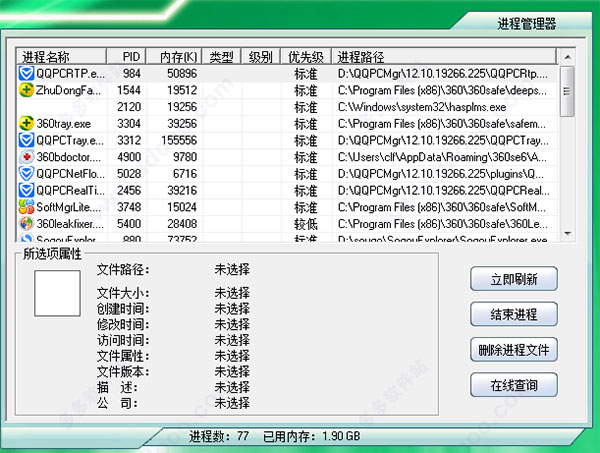
Task: Click the 已用内存: 1.90 GB status text
Action: [x=312, y=436]
